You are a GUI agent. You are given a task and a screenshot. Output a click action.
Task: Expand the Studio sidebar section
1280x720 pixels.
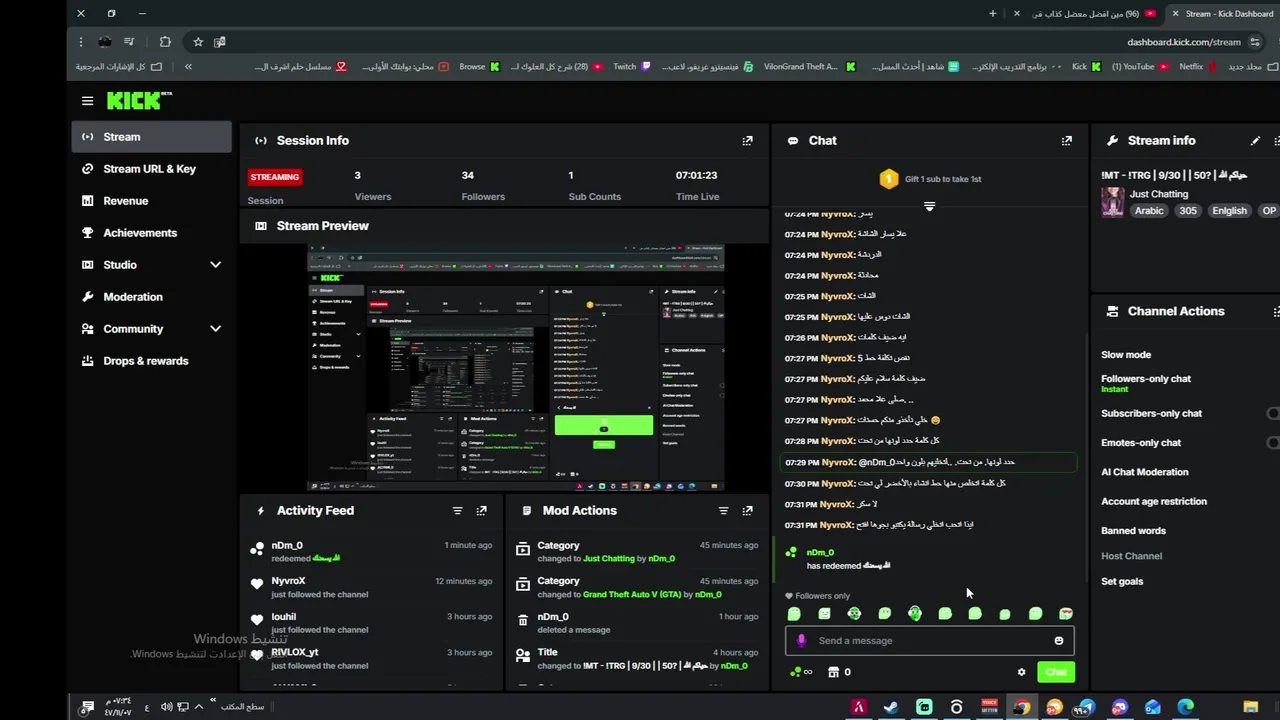tap(215, 265)
